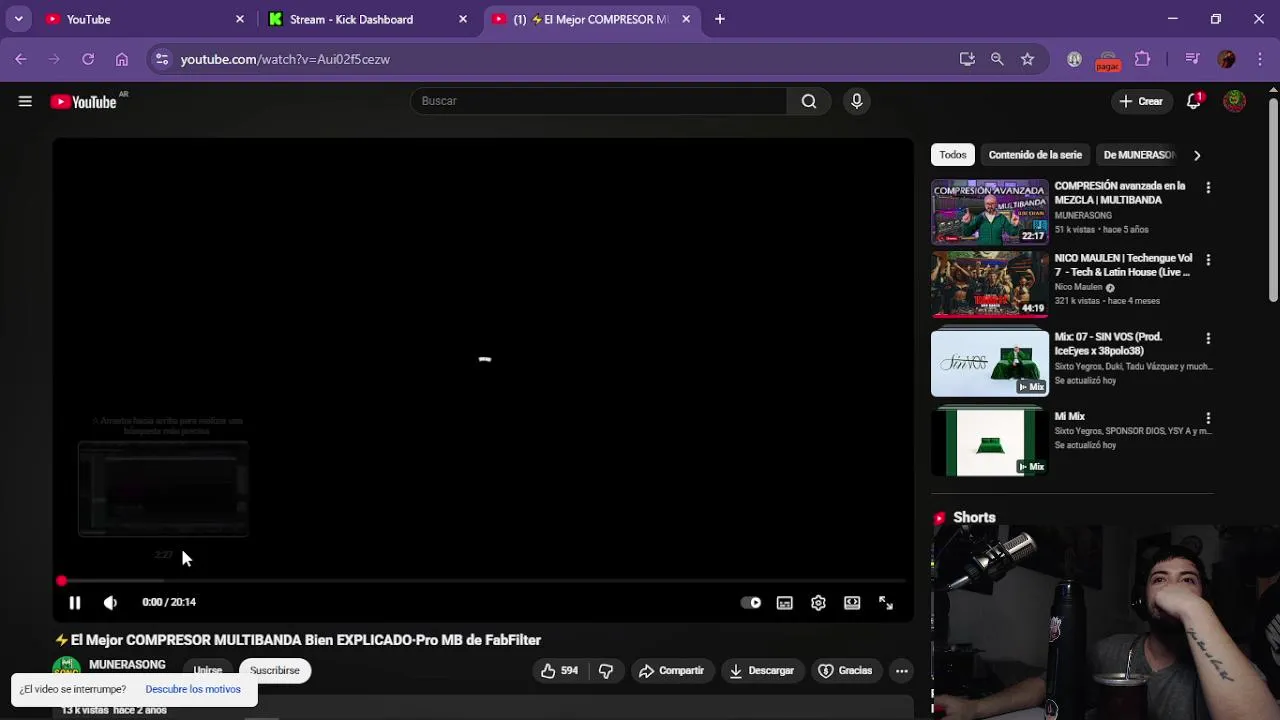Reload the page
The image size is (1280, 720).
point(88,59)
